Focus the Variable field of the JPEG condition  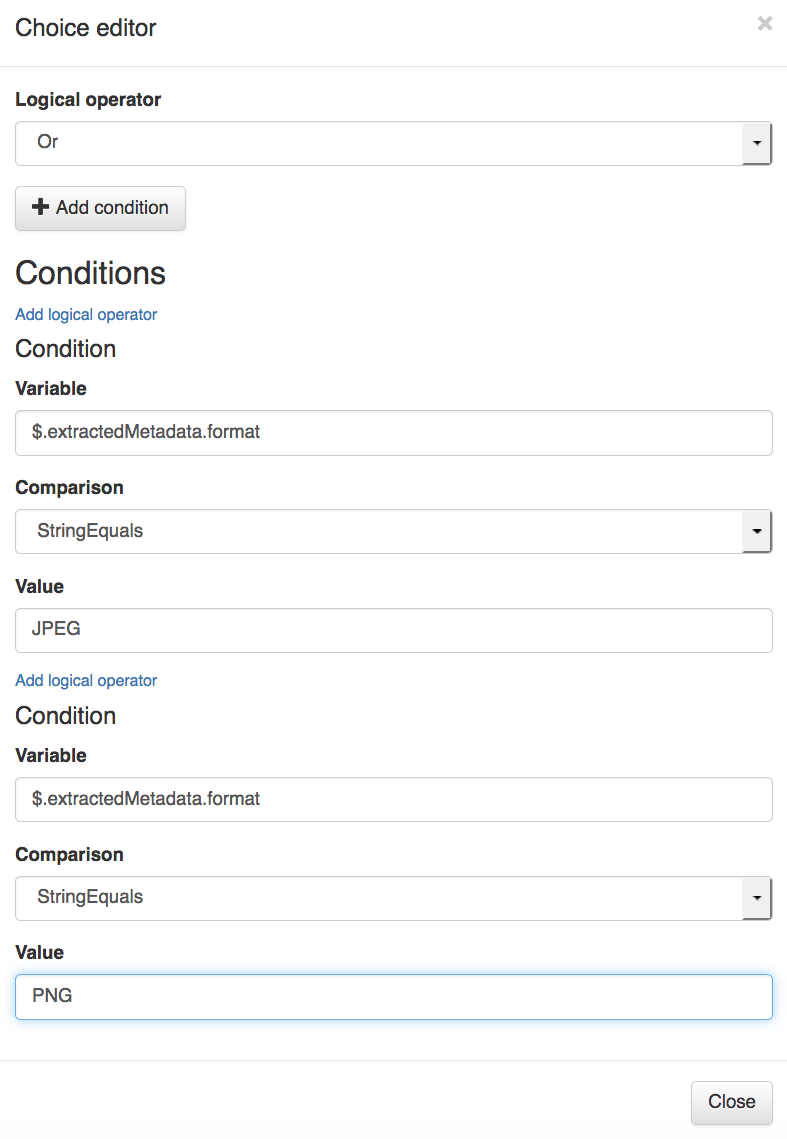[393, 433]
